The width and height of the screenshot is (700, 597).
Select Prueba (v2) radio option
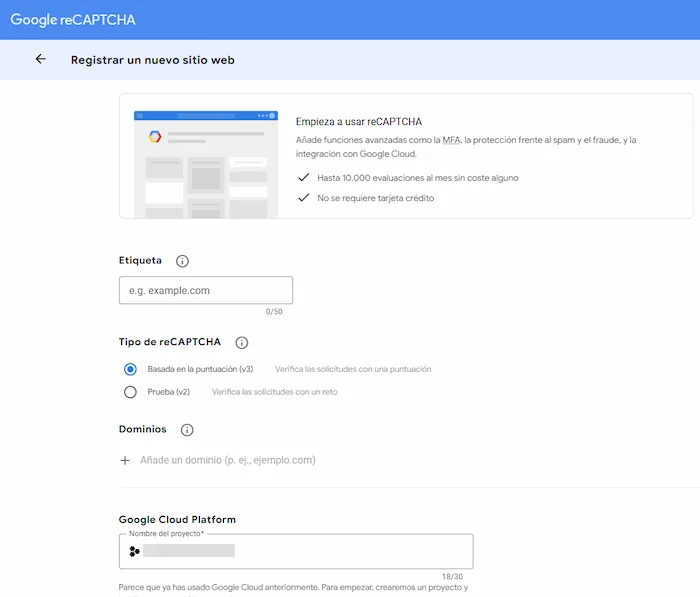[130, 392]
